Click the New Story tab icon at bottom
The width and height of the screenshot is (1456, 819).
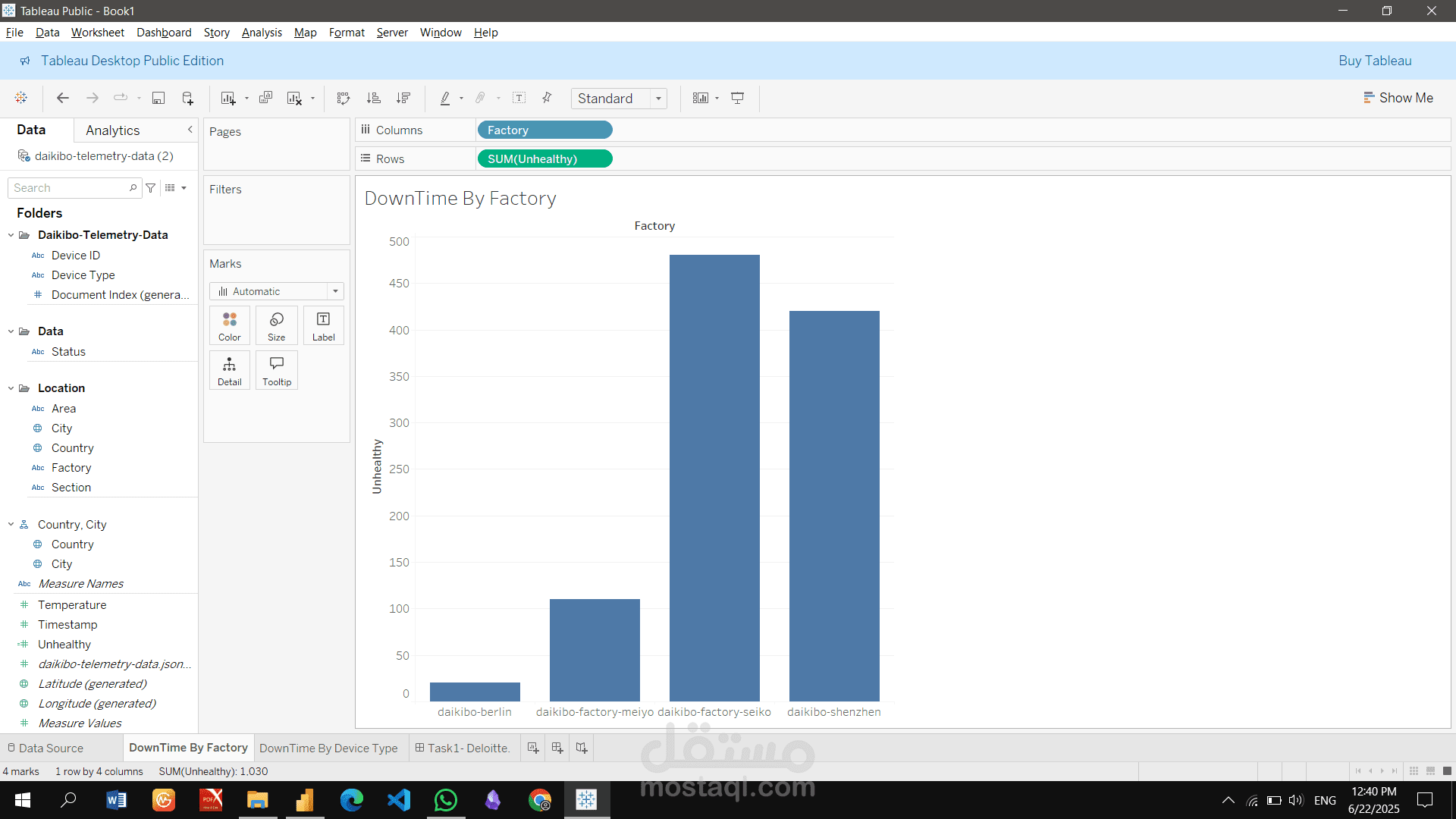(582, 748)
